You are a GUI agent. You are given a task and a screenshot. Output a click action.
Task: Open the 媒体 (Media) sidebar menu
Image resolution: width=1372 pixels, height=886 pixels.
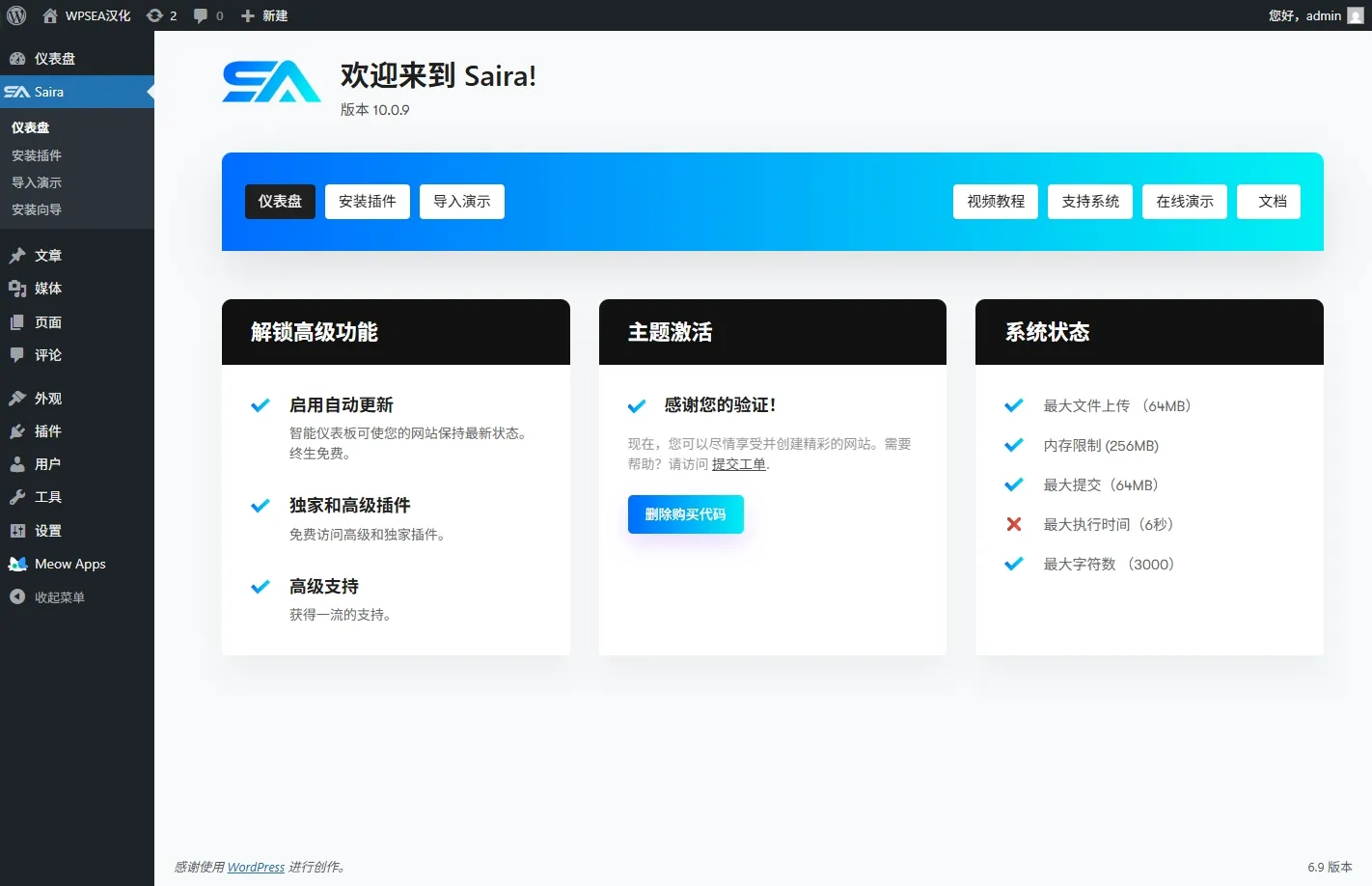(47, 289)
